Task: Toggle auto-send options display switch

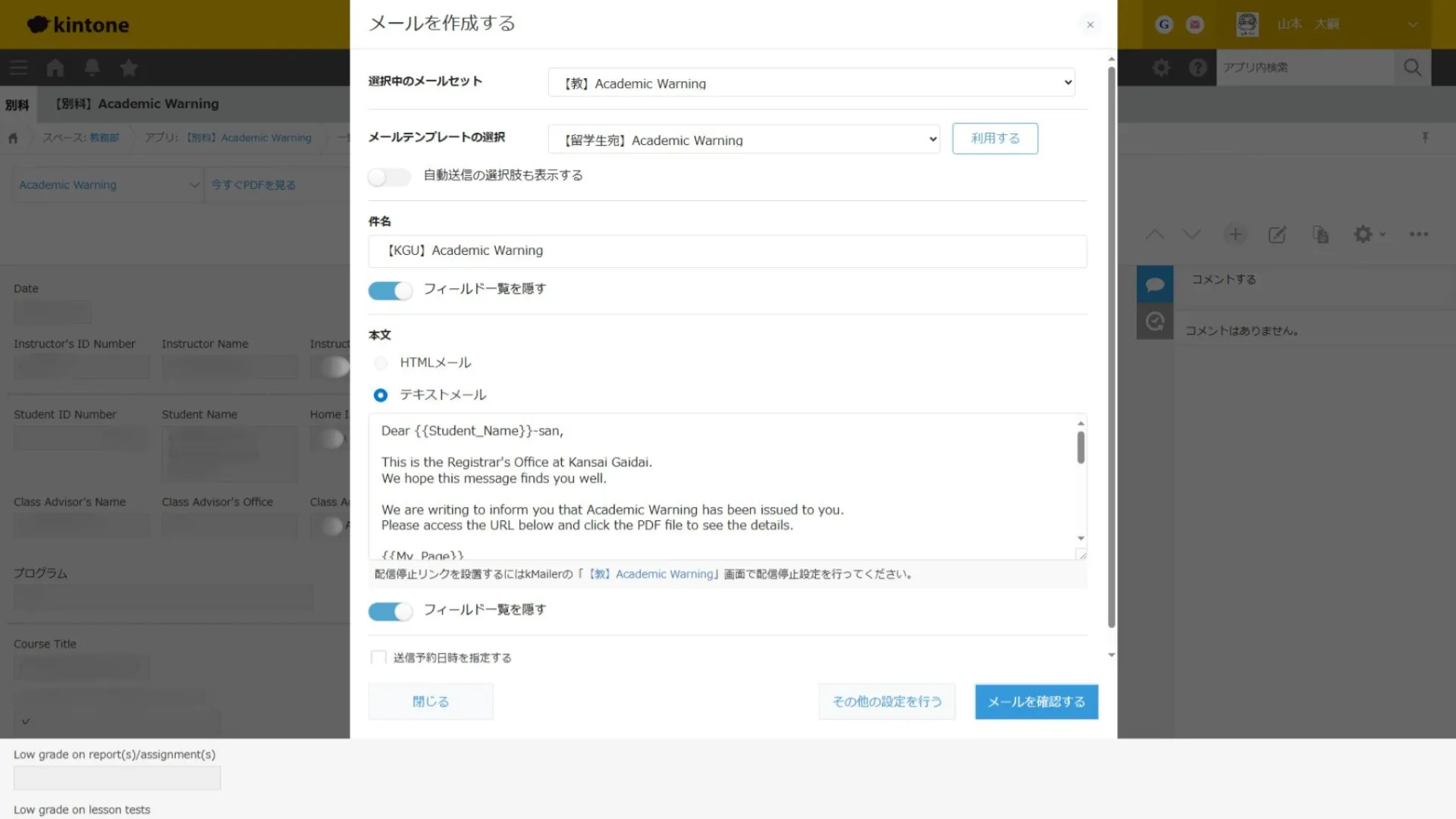Action: (389, 177)
